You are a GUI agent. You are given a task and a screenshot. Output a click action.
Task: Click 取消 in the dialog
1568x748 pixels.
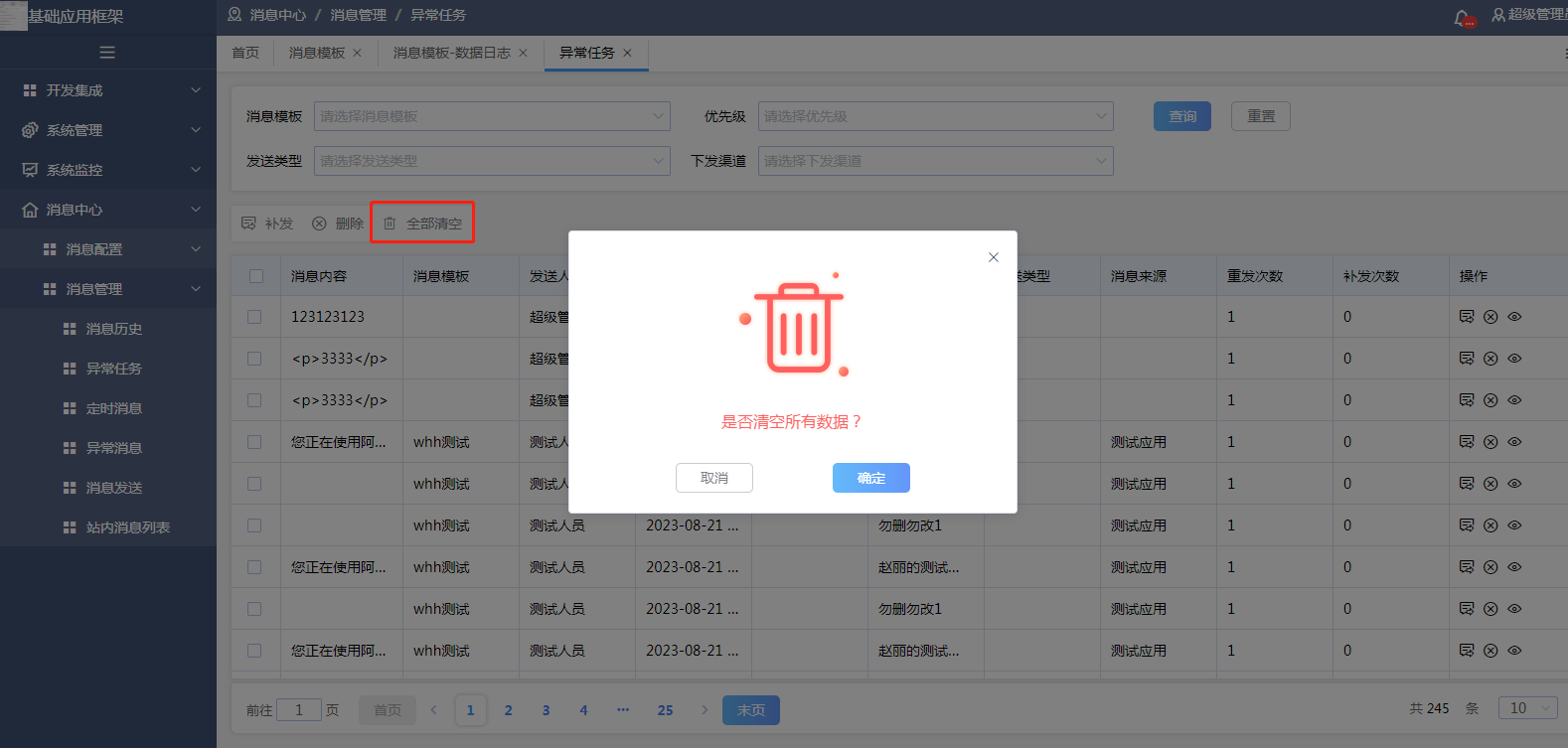click(714, 478)
